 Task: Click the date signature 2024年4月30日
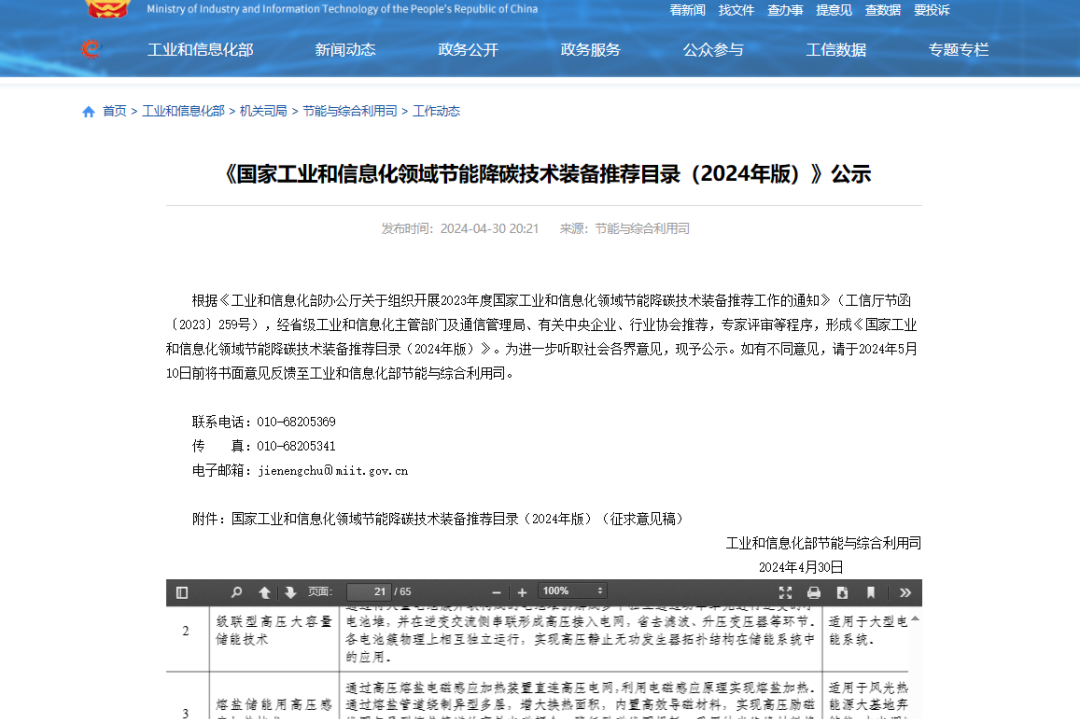pyautogui.click(x=801, y=567)
